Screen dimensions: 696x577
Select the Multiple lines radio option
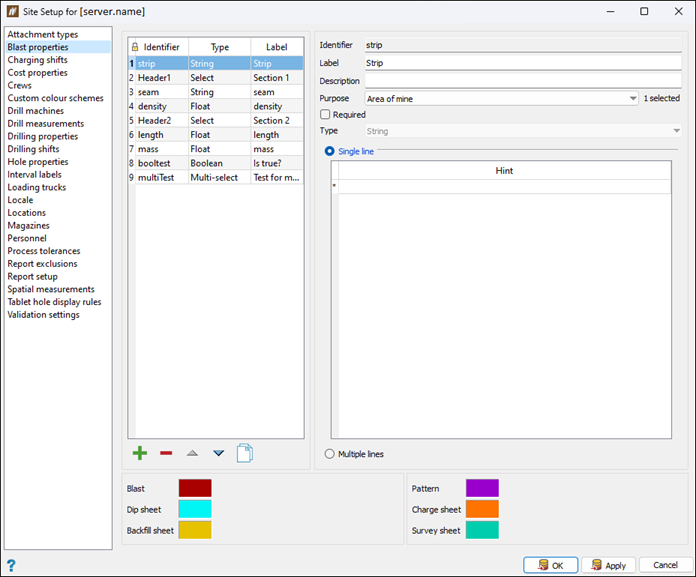(x=330, y=454)
